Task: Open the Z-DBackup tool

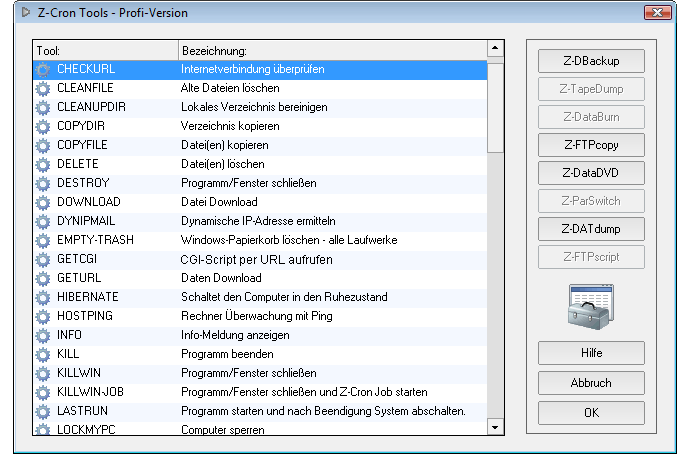Action: point(591,61)
